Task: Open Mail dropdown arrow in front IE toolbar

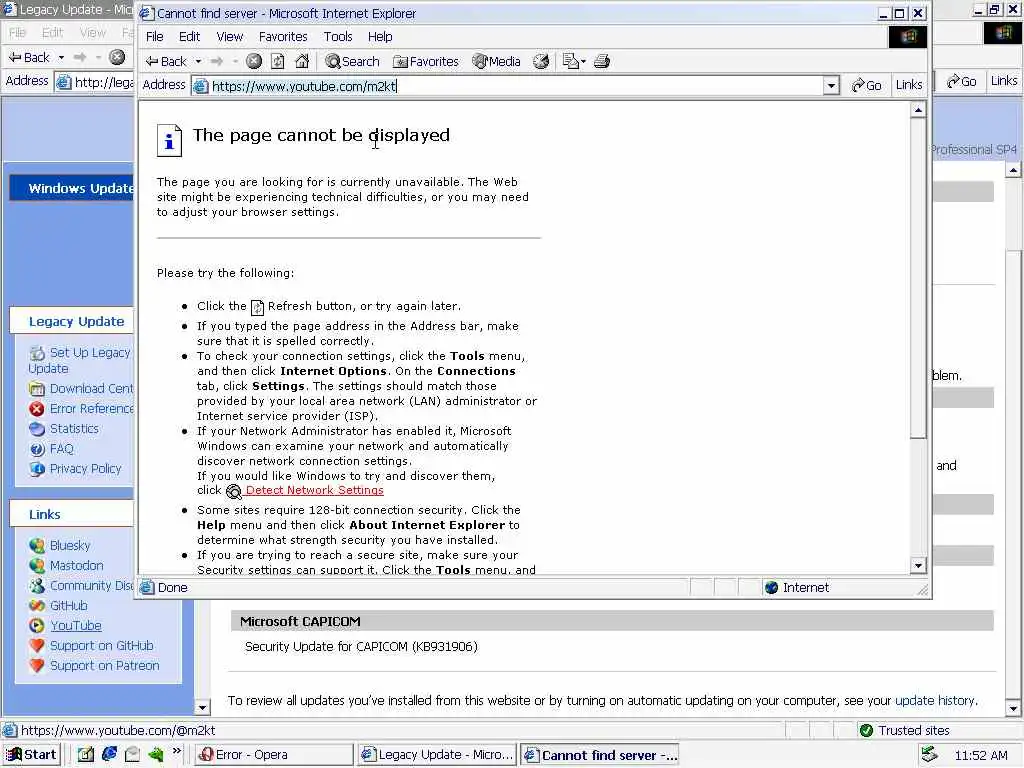Action: [x=583, y=61]
